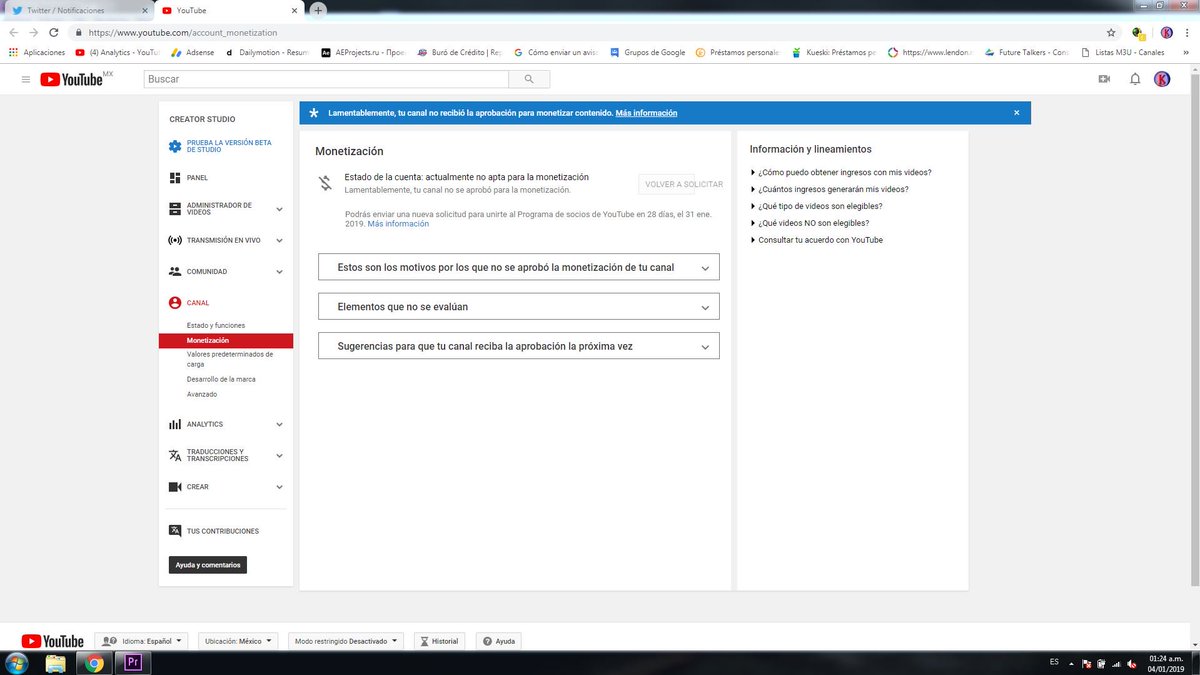Open ¿Cómo puedo obtener ingresos link

pos(844,172)
